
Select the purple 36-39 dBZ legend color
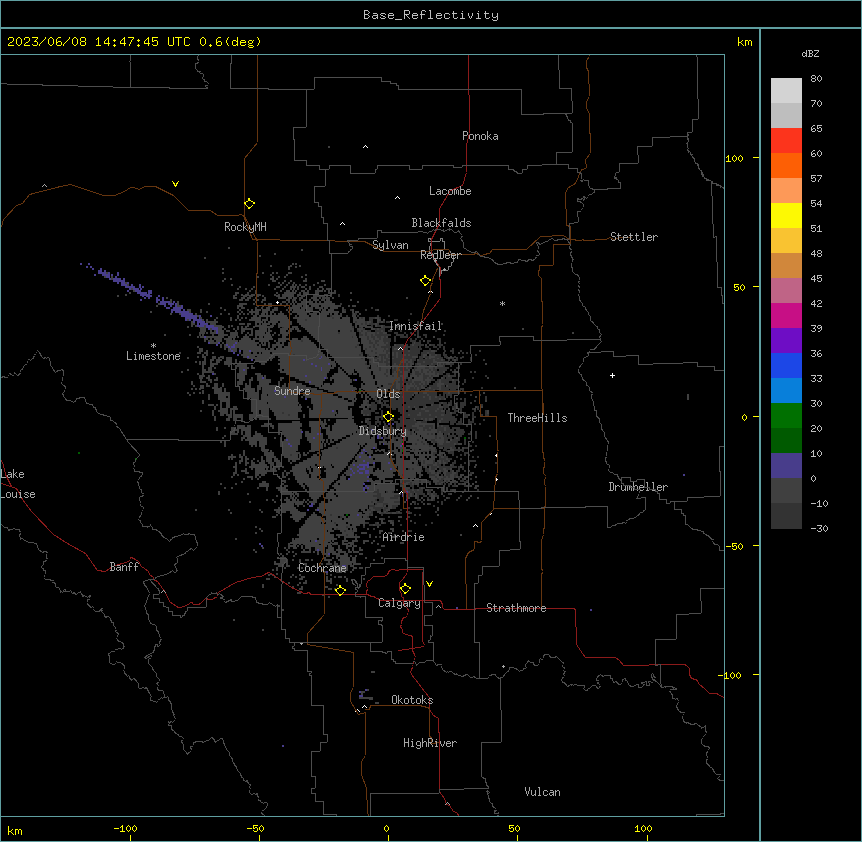786,341
